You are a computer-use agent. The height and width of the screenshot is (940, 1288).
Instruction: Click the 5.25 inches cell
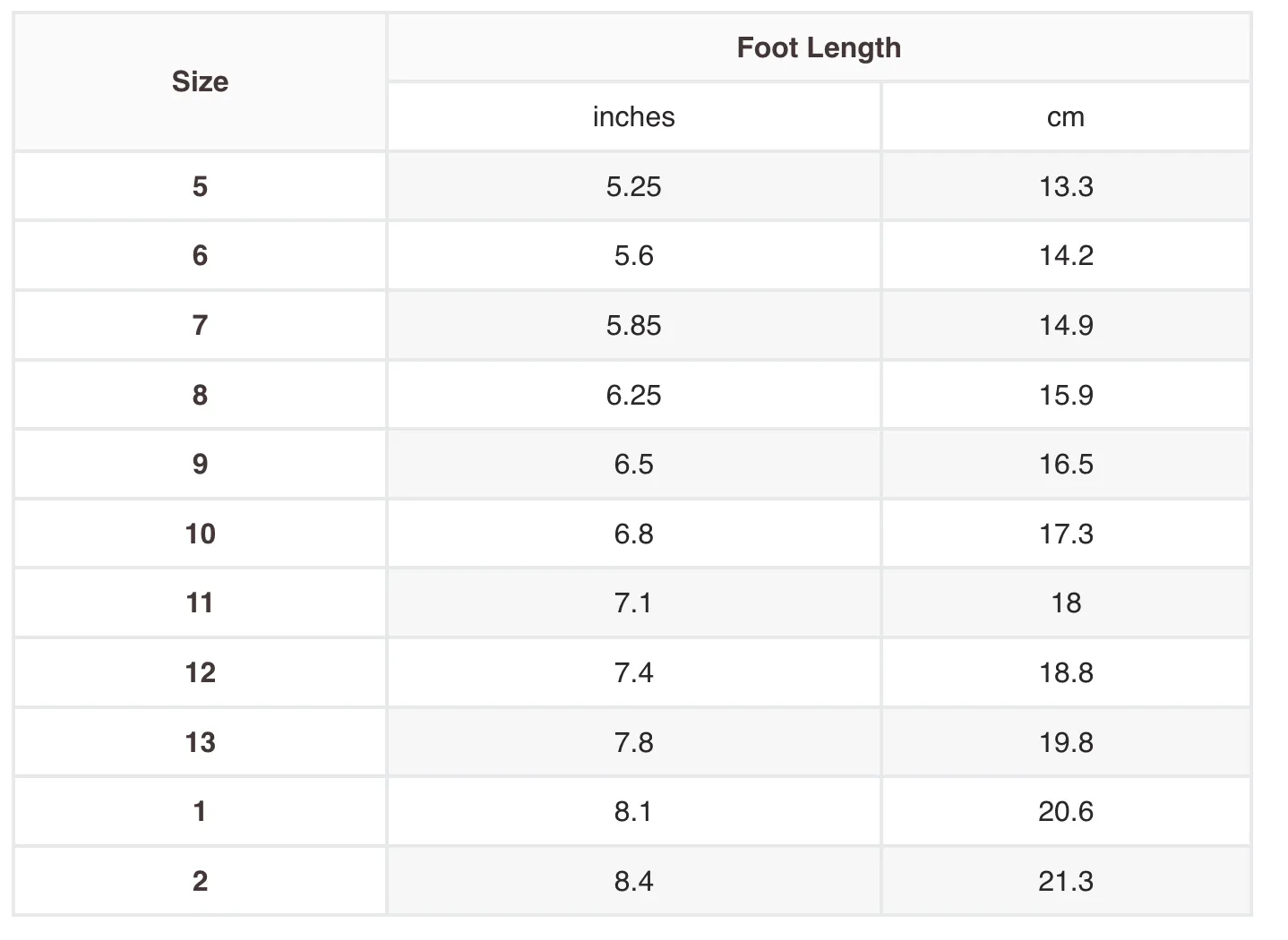pyautogui.click(x=633, y=186)
